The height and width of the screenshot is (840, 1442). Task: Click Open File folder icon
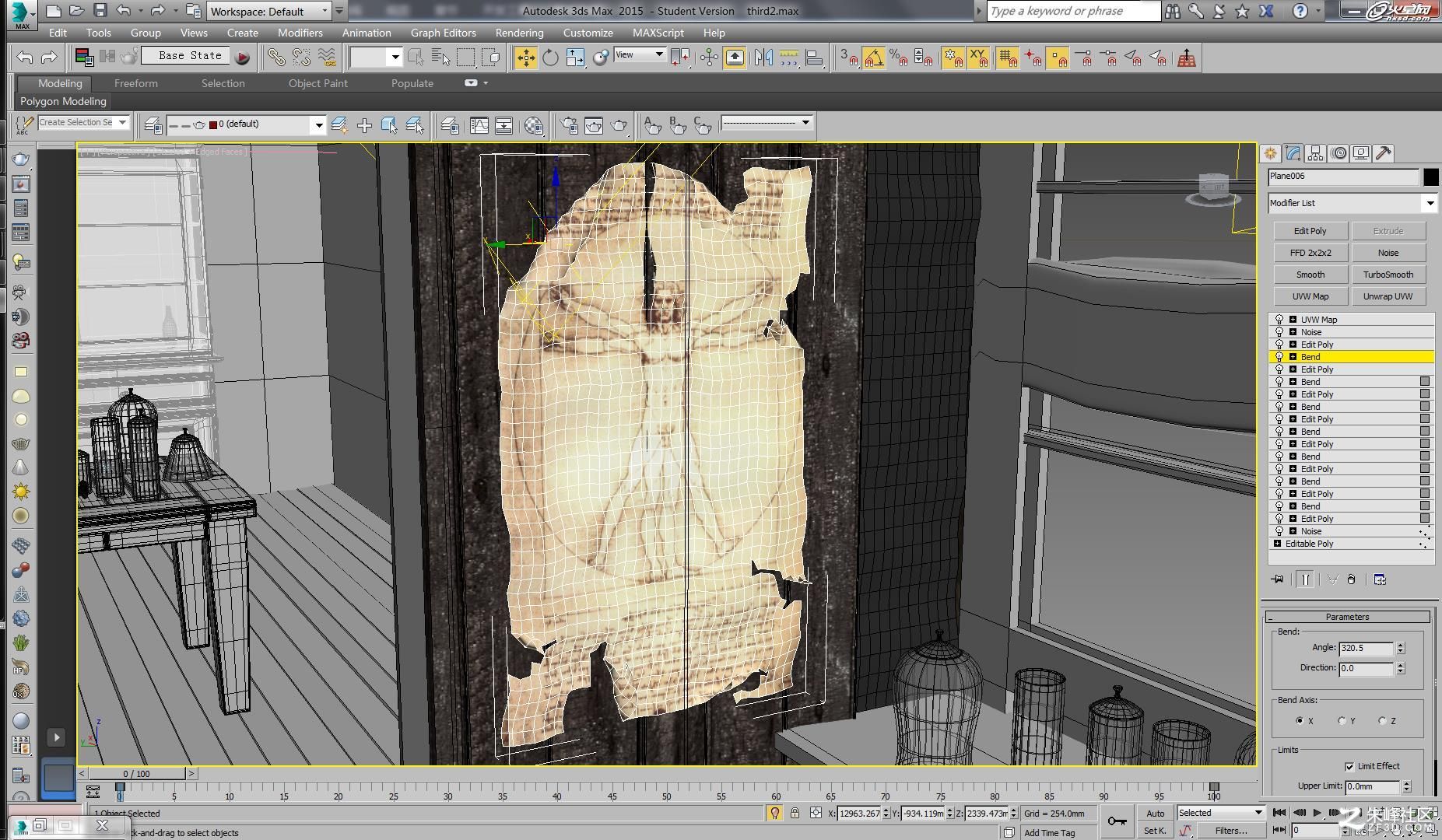point(76,11)
